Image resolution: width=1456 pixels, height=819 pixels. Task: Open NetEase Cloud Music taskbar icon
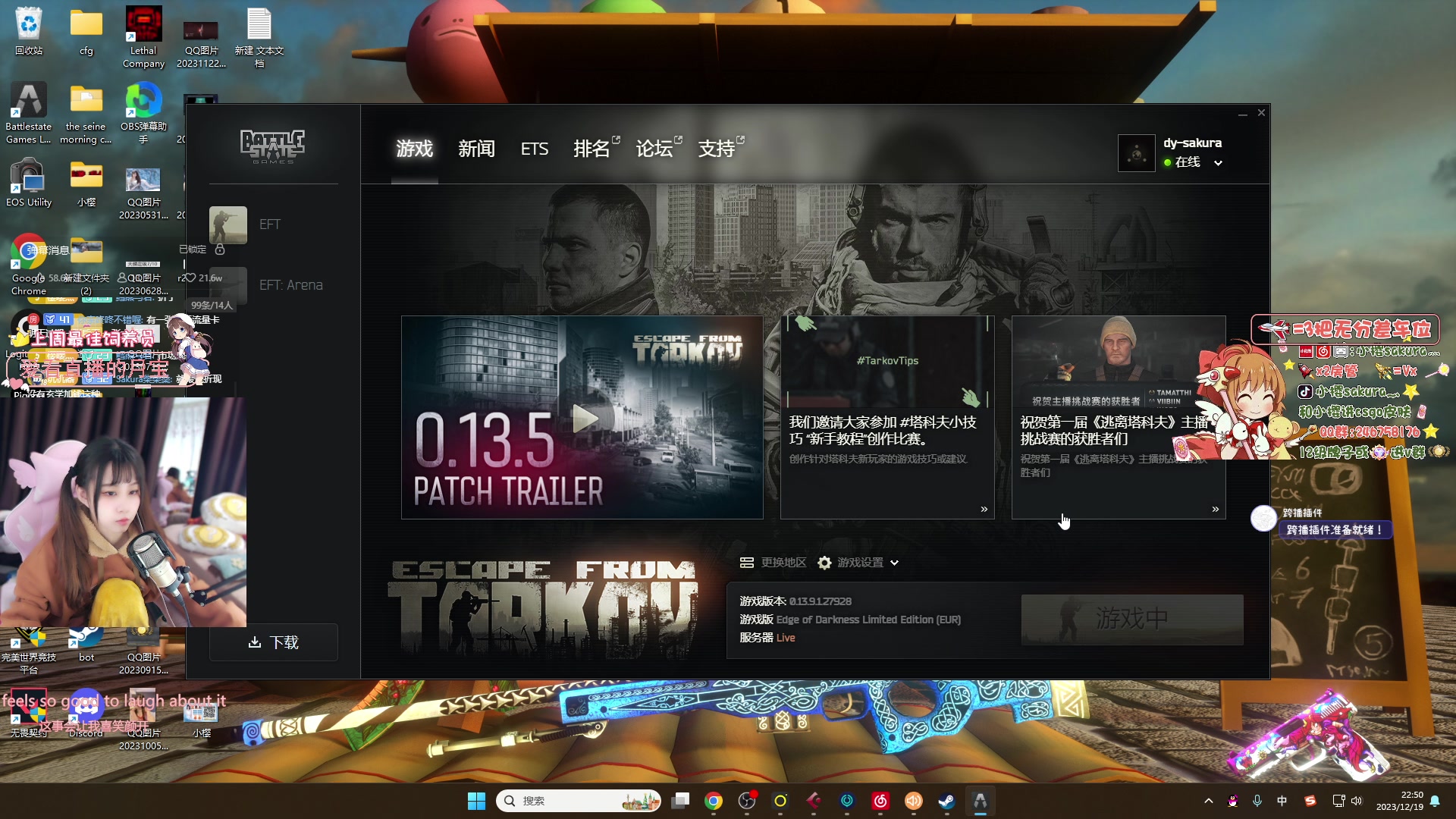(880, 801)
